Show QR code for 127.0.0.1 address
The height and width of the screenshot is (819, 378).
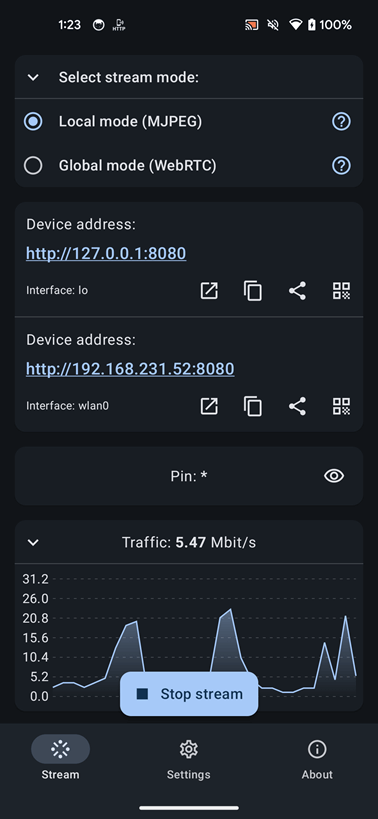pyautogui.click(x=341, y=291)
